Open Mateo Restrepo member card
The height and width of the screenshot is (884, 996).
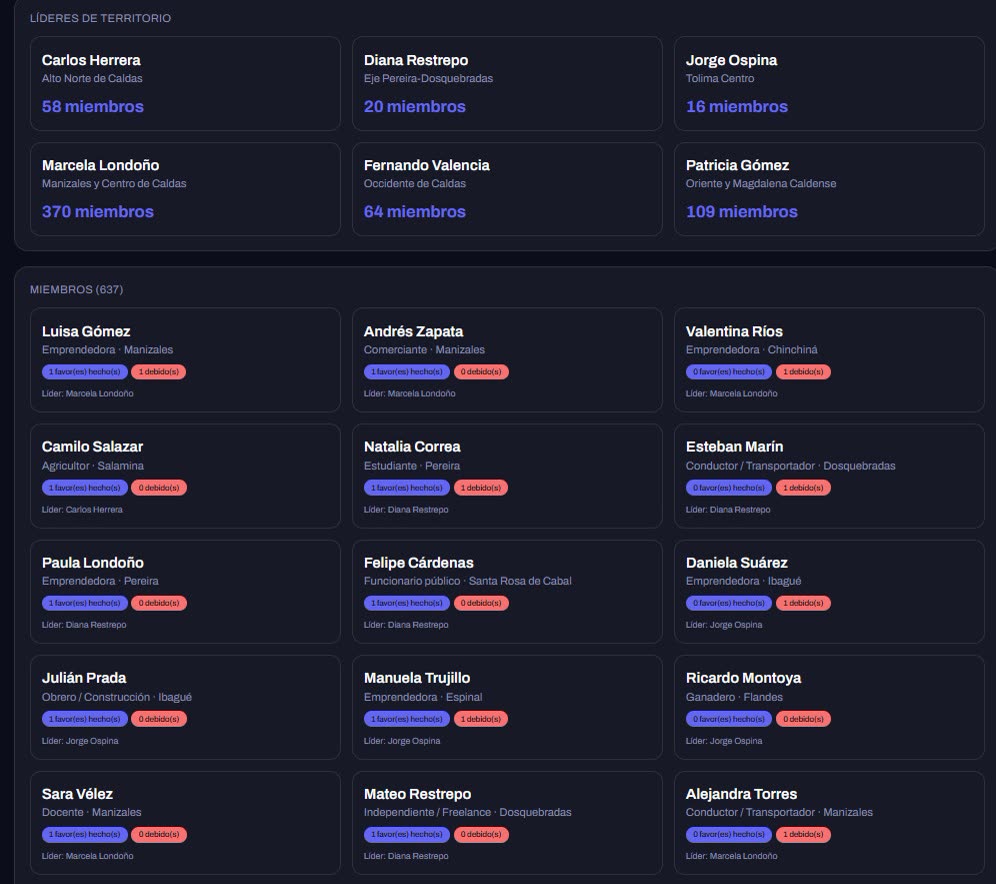click(x=507, y=822)
